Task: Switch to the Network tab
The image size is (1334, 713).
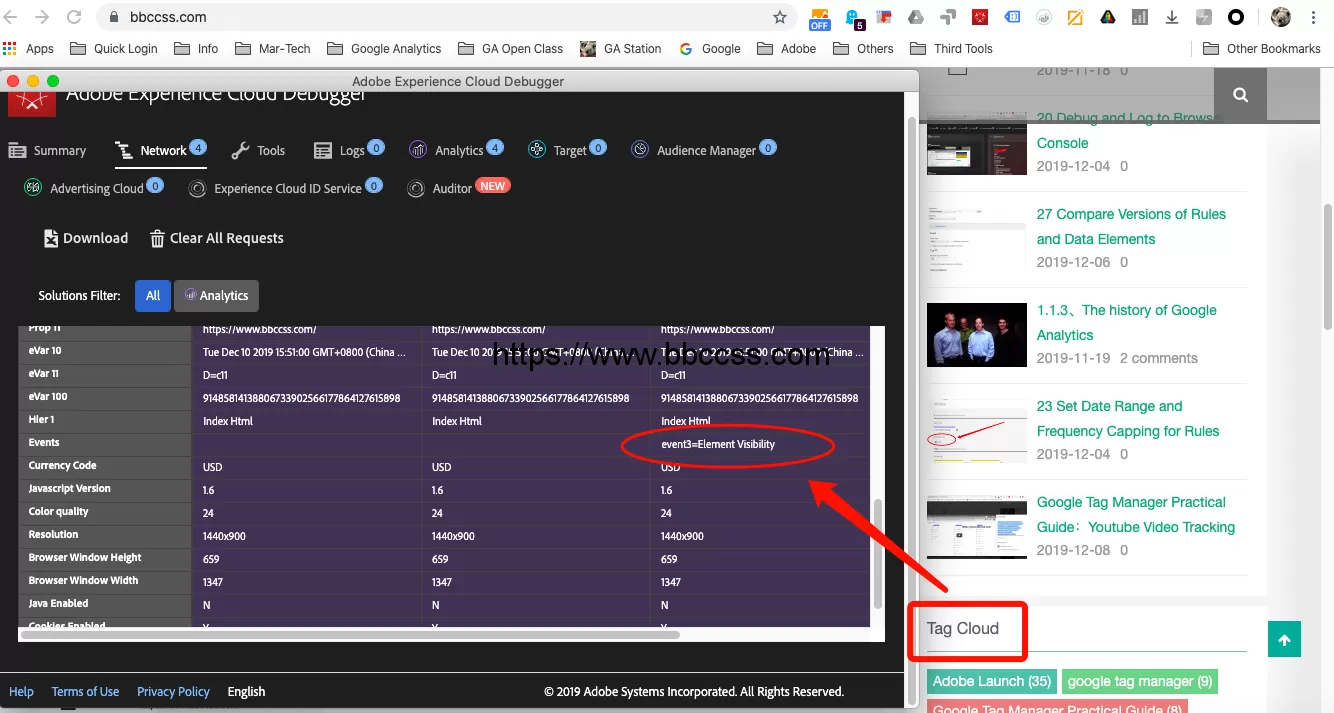Action: click(x=160, y=151)
